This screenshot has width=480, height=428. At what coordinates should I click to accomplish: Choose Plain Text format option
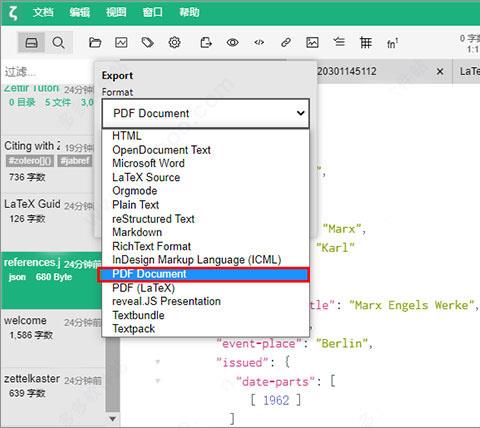pyautogui.click(x=206, y=205)
